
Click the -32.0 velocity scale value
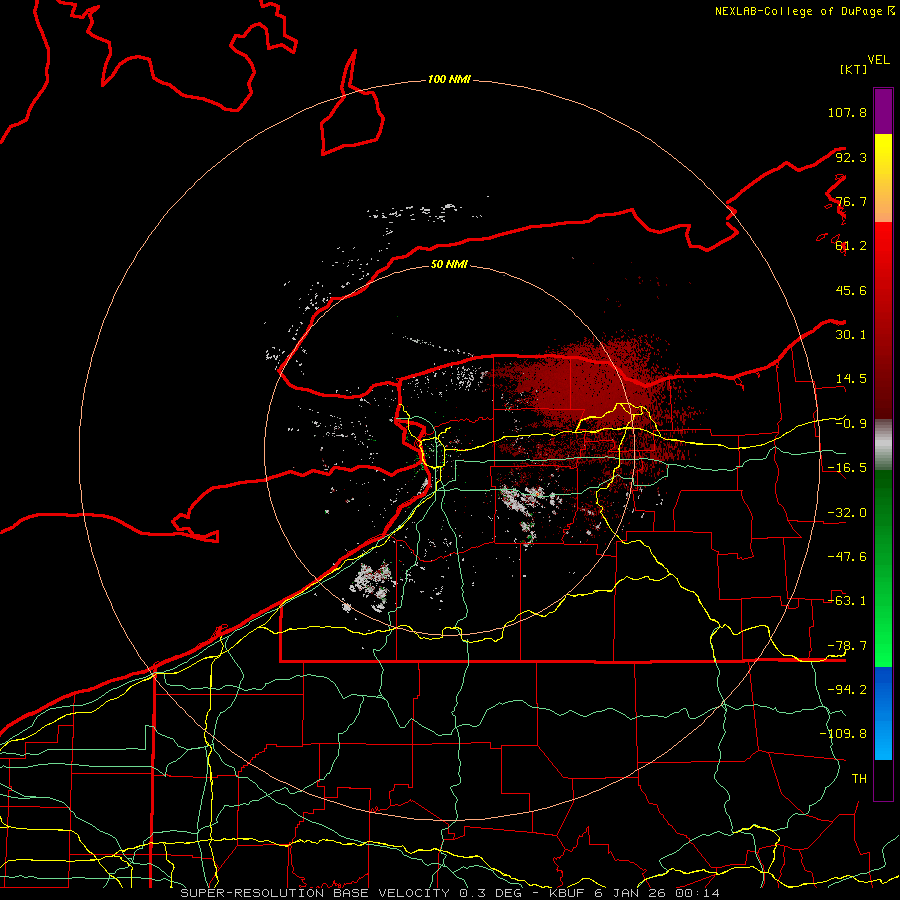[x=847, y=513]
